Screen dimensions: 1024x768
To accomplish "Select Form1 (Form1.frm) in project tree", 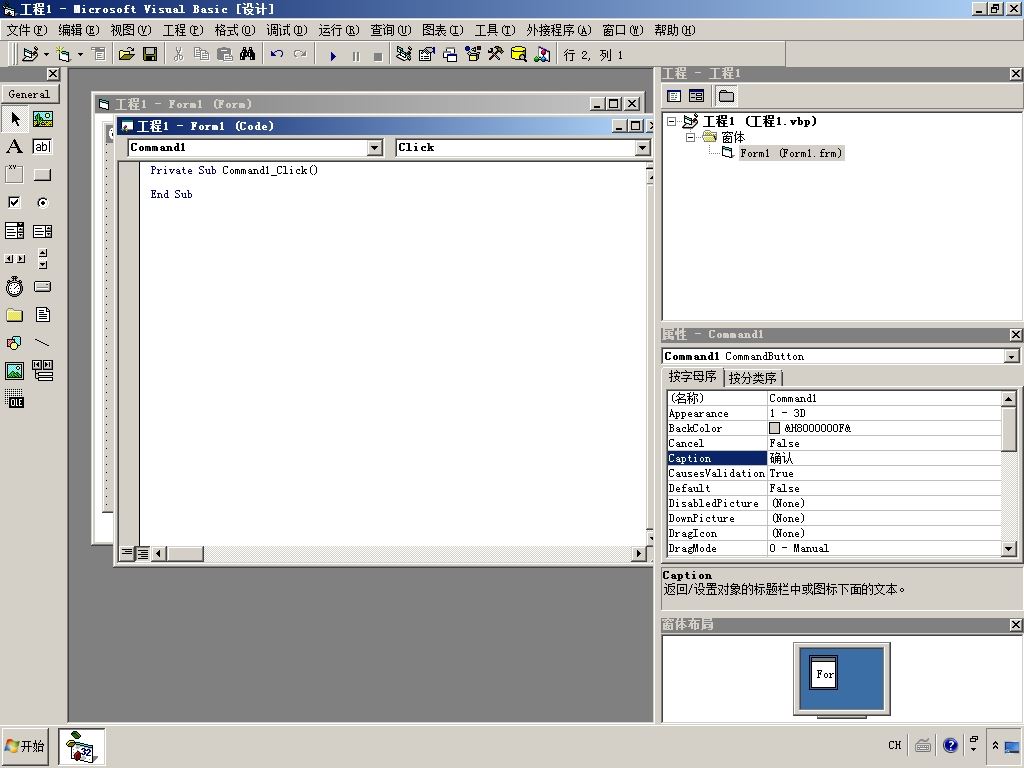I will tap(791, 153).
